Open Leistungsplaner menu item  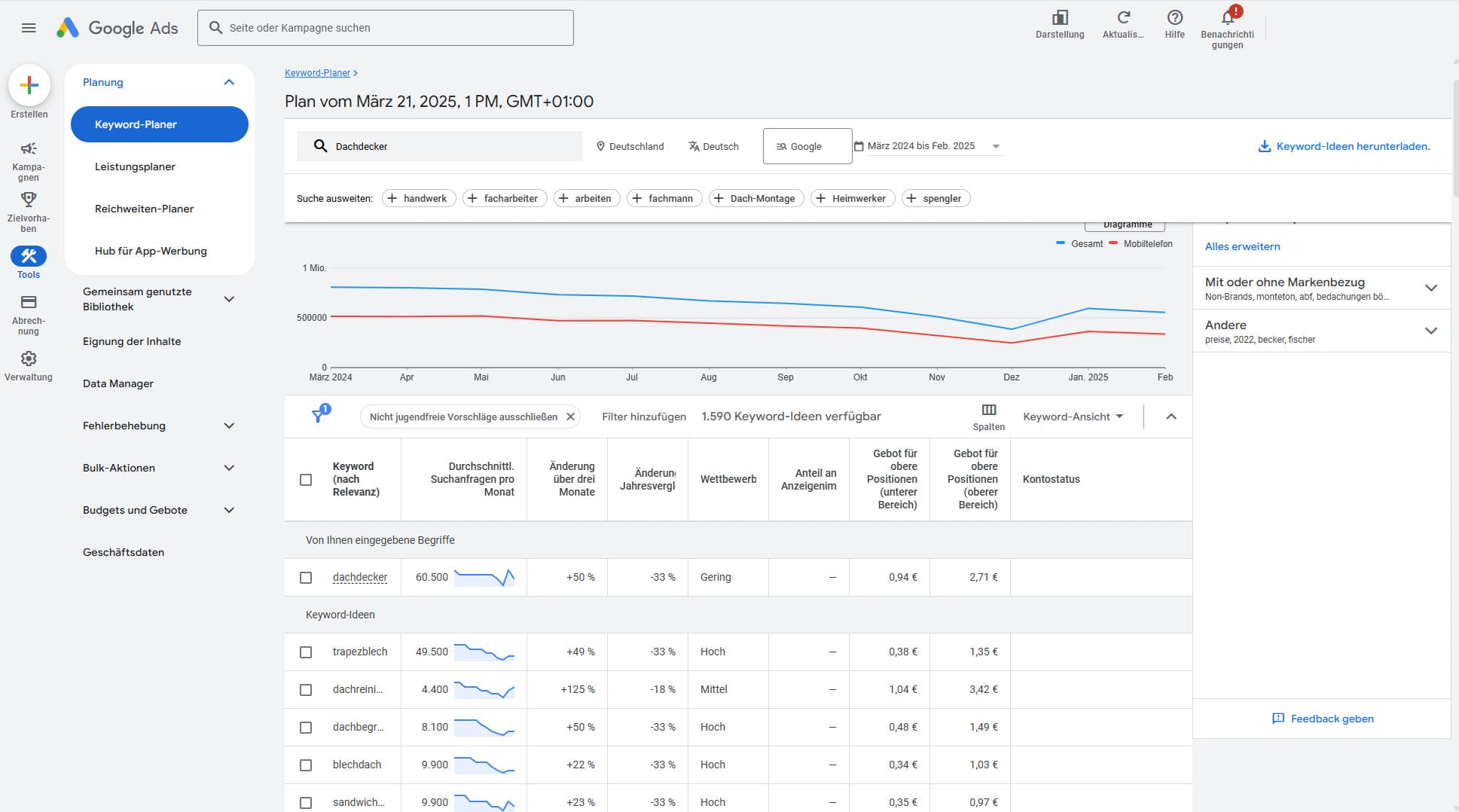[135, 166]
